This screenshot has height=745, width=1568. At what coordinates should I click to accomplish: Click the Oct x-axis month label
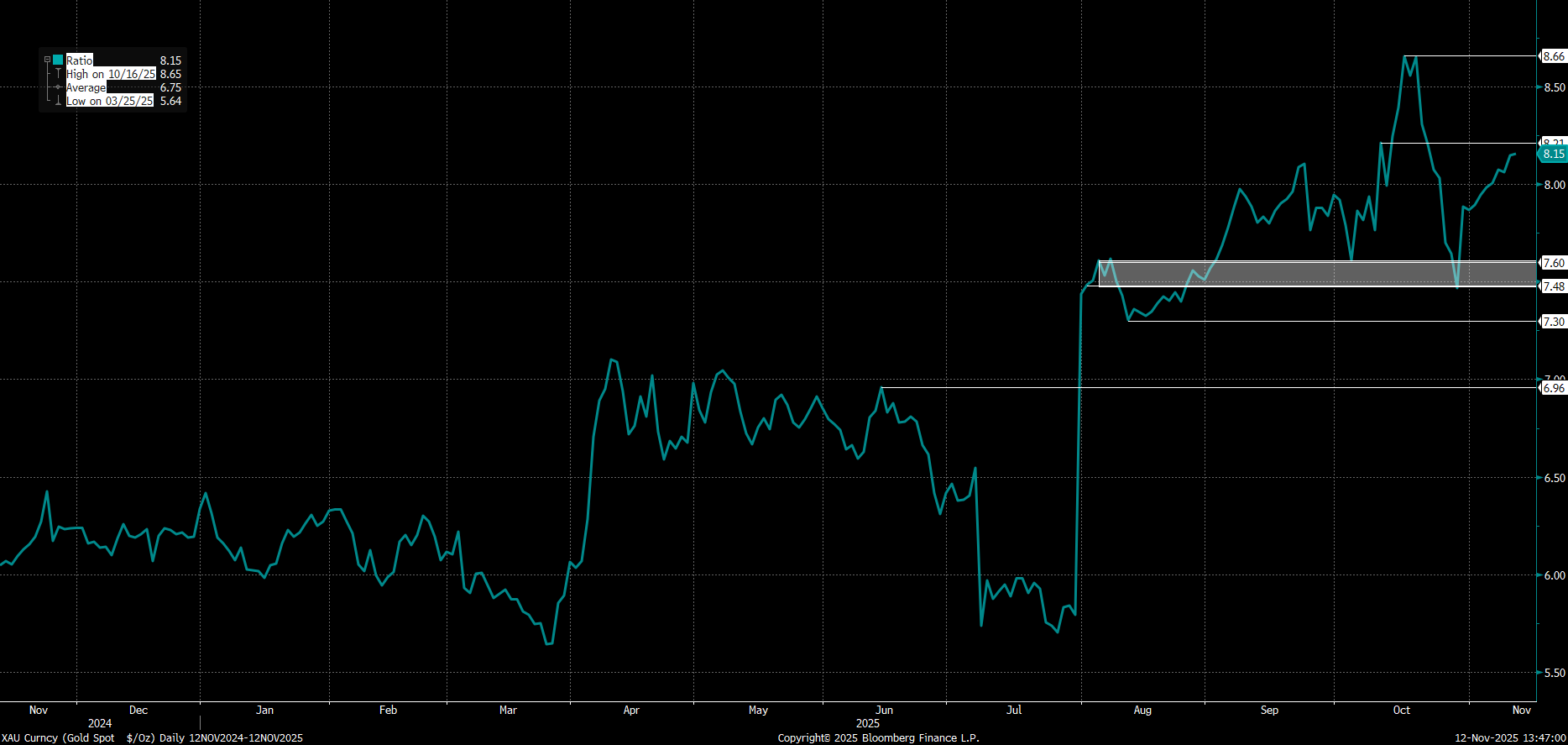coord(1402,710)
